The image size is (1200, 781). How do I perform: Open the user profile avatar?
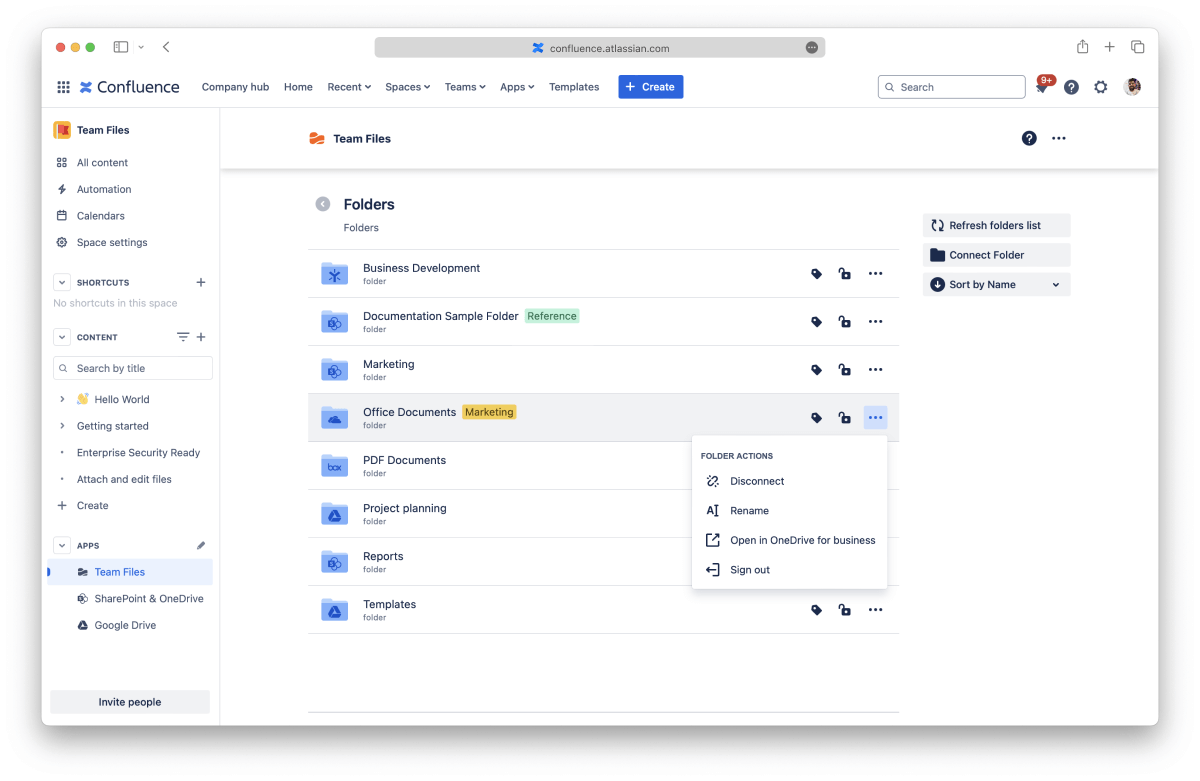point(1132,87)
